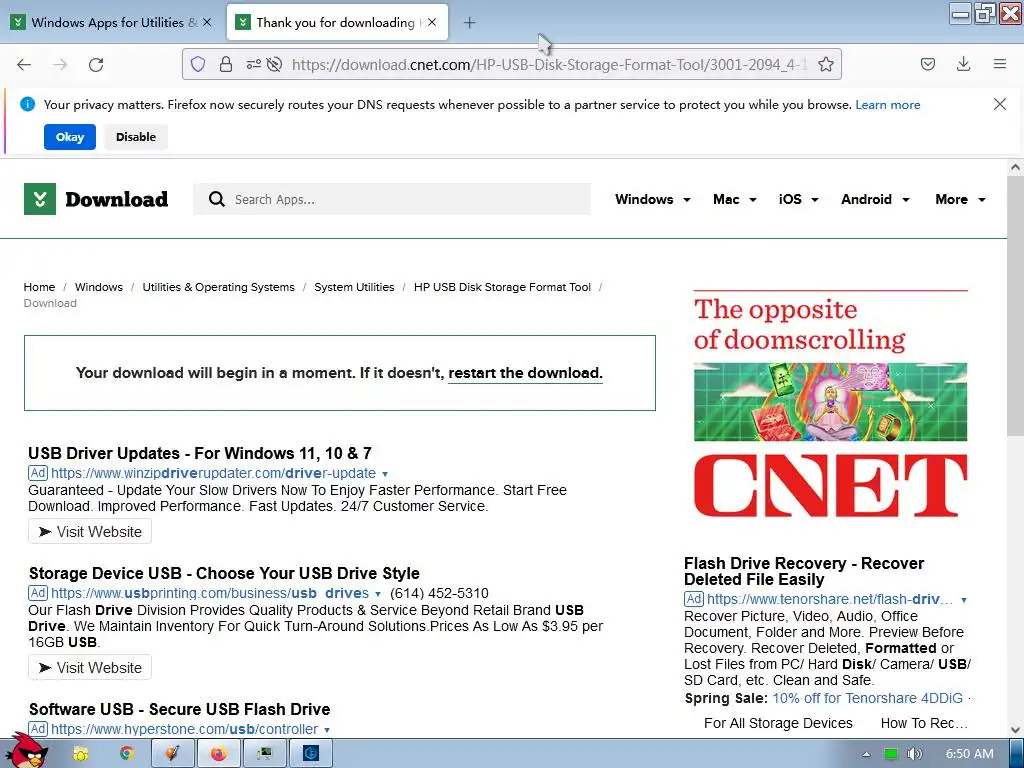The height and width of the screenshot is (768, 1024).
Task: Go to Home breadcrumb
Action: [39, 287]
